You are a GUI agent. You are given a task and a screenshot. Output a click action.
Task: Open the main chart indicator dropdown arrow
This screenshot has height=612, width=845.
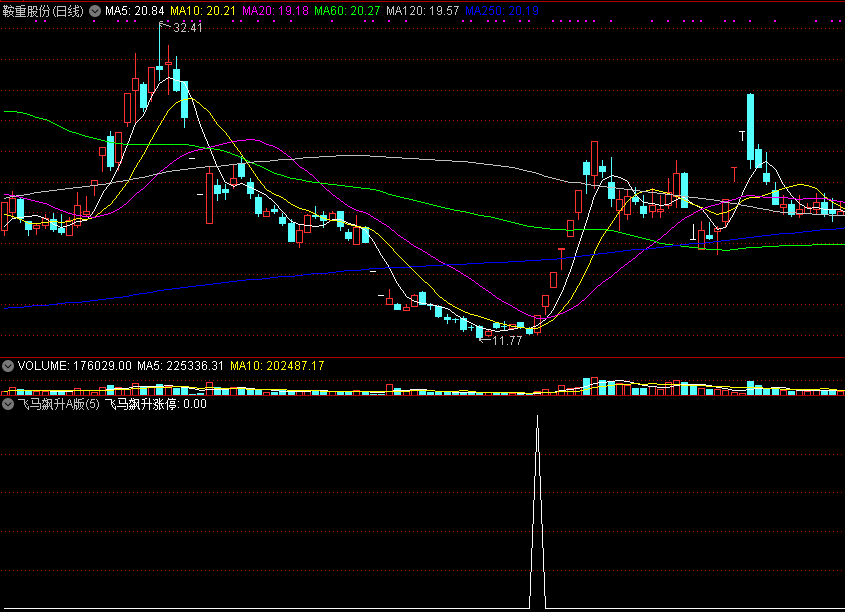coord(95,11)
